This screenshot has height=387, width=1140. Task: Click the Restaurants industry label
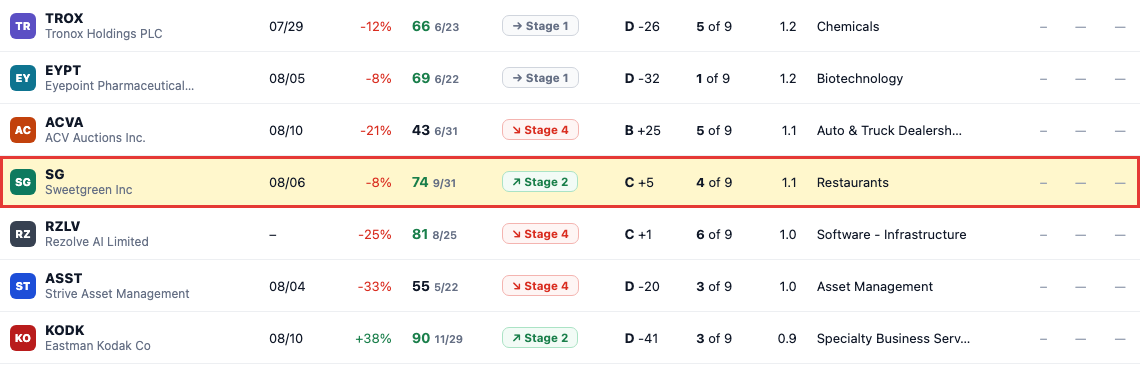[x=853, y=183]
